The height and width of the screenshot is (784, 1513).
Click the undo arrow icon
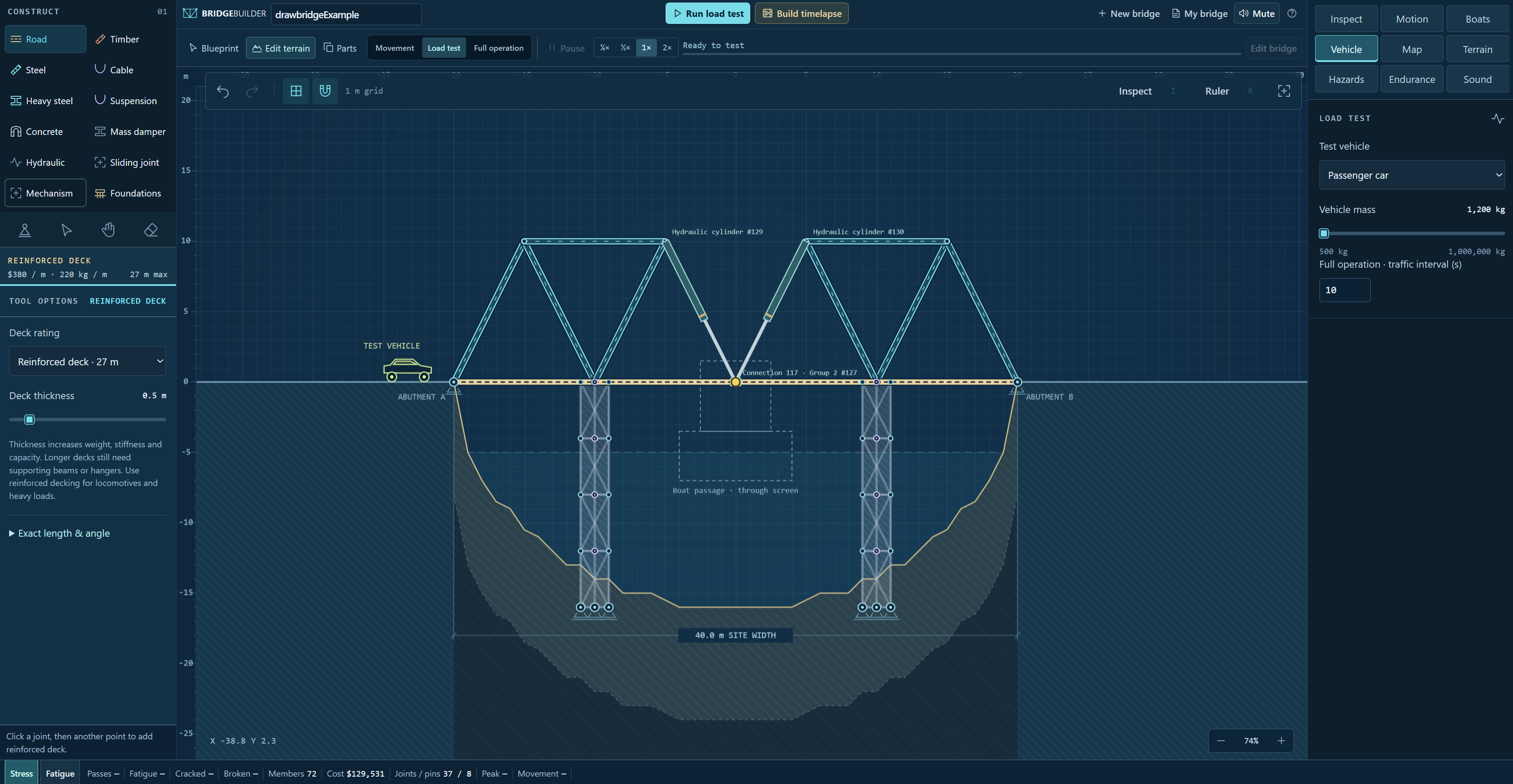[x=223, y=91]
